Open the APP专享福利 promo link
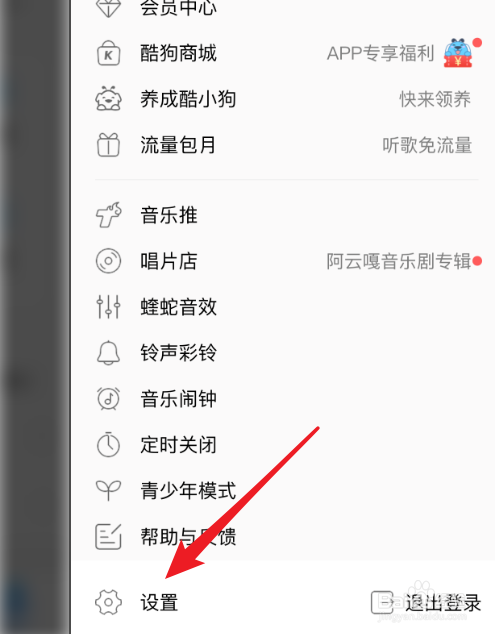 [380, 53]
